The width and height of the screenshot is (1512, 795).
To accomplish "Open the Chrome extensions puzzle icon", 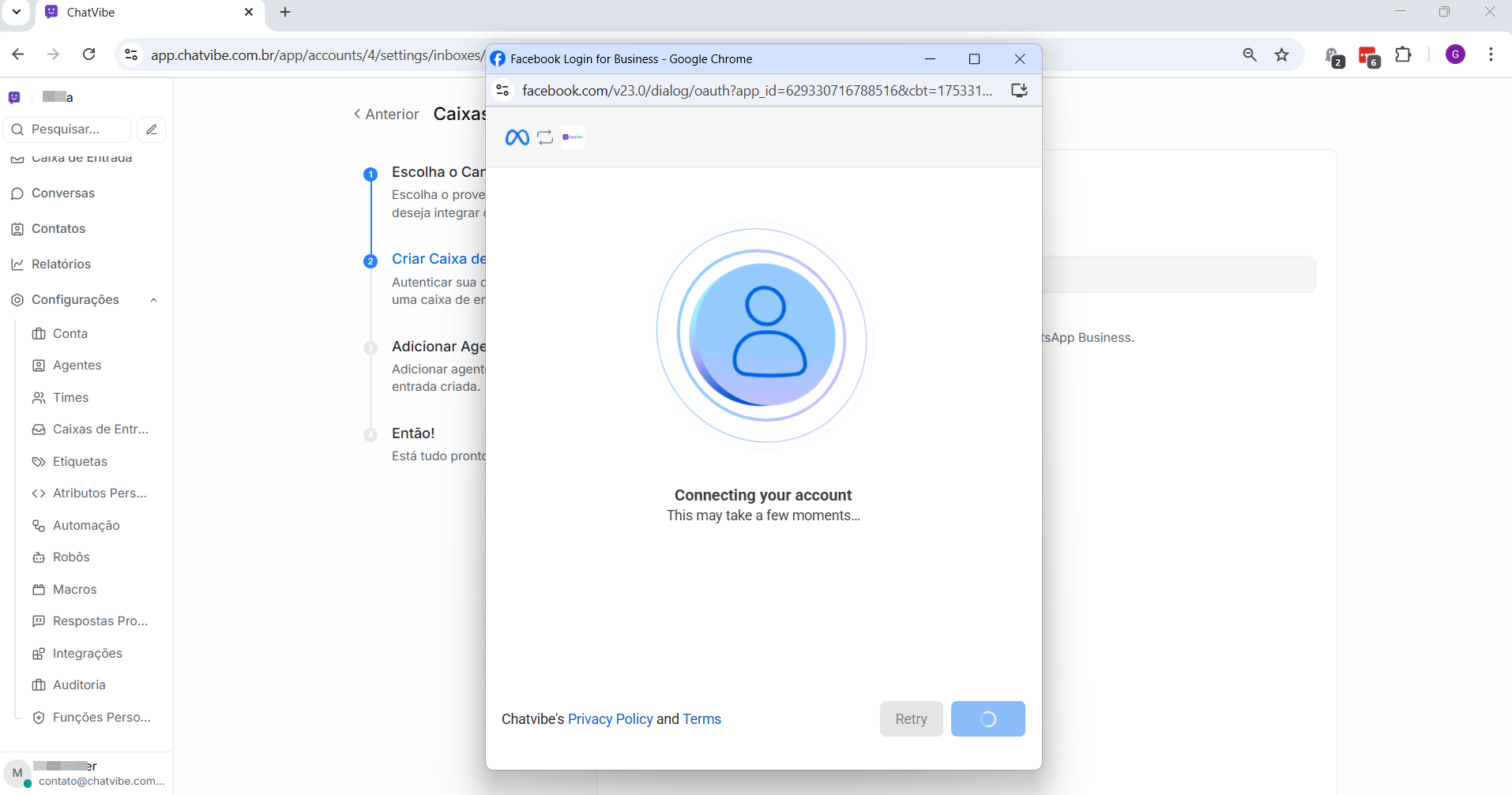I will (x=1403, y=54).
